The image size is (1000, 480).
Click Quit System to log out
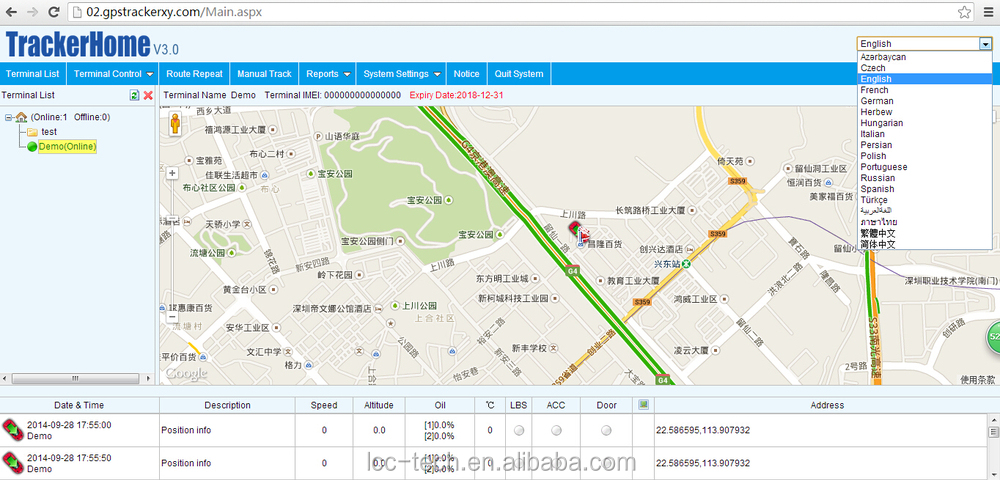coord(519,74)
